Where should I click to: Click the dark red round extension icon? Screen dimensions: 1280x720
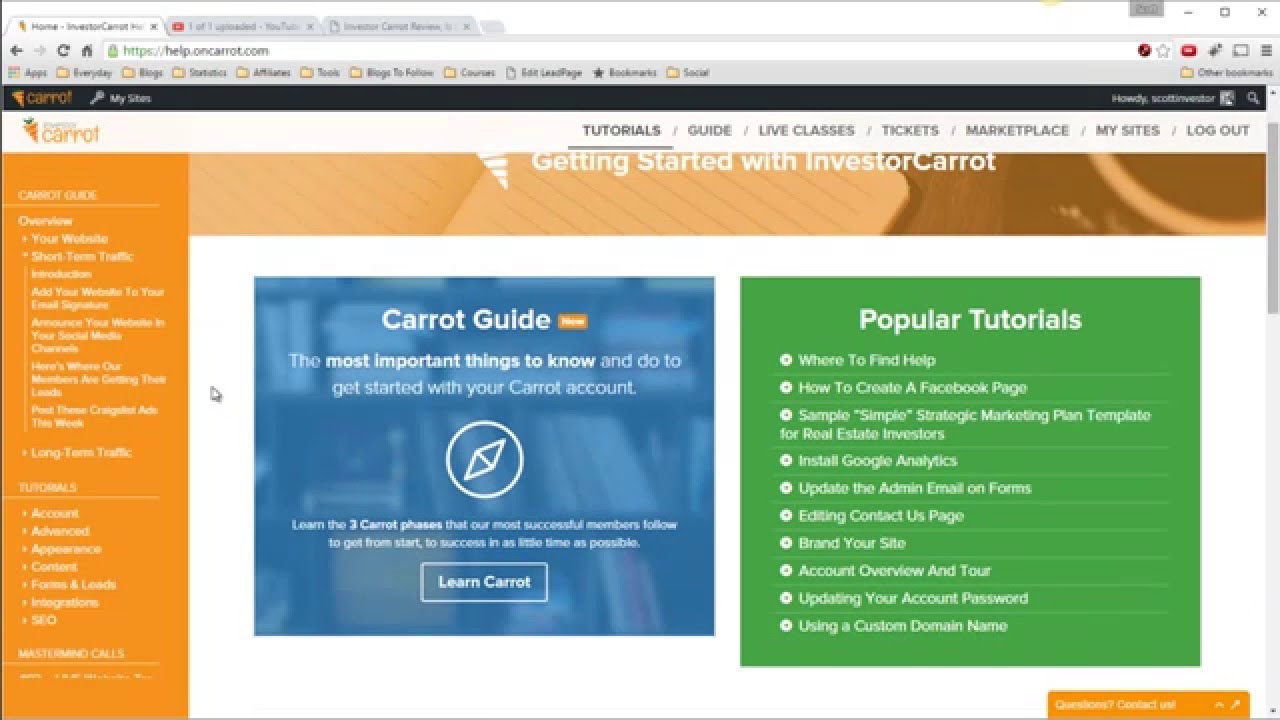coord(1145,51)
